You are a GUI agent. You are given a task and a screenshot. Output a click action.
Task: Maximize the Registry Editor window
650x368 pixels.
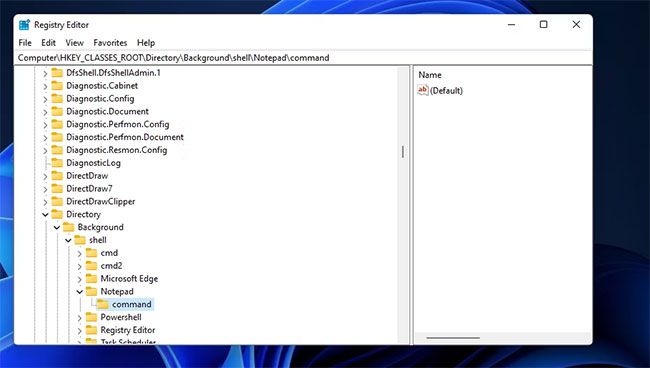[543, 25]
